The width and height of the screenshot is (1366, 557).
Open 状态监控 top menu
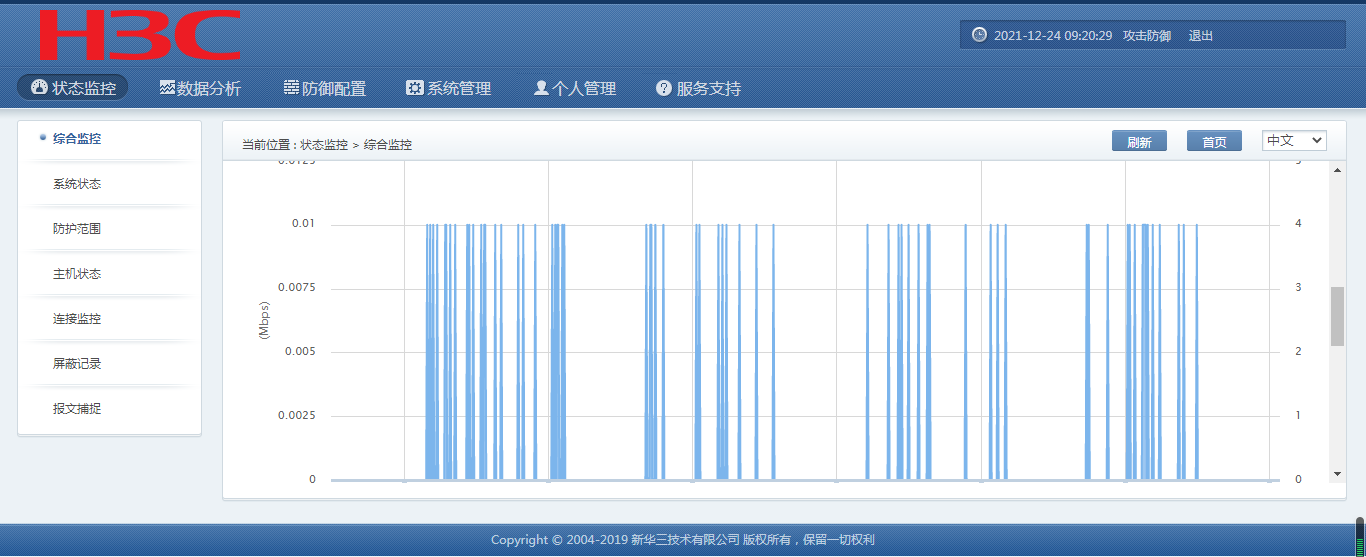point(73,88)
